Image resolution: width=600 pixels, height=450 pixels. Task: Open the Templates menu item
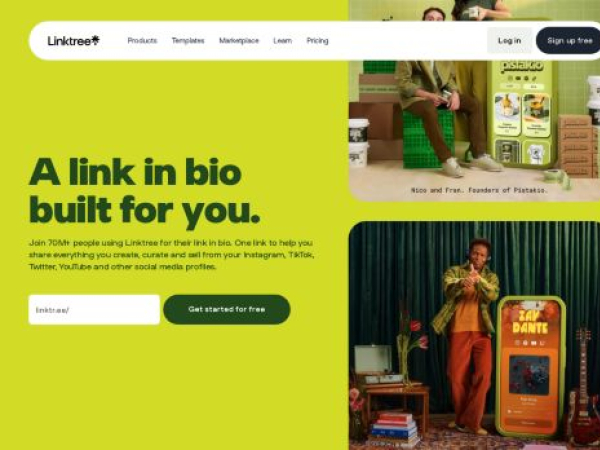click(x=188, y=41)
